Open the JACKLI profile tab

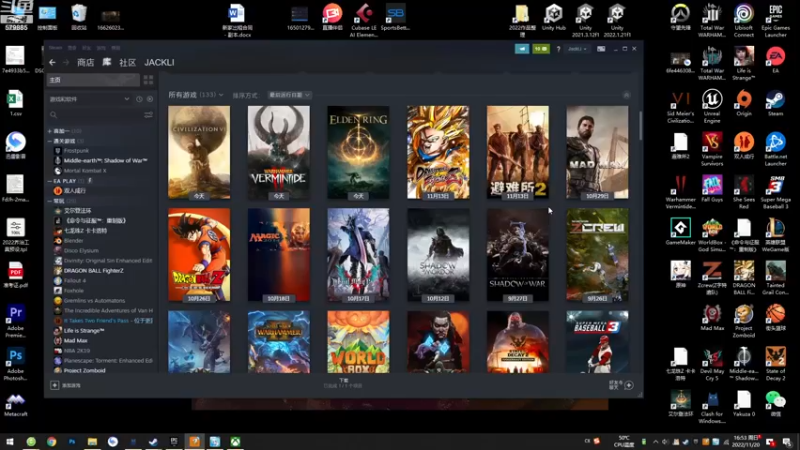(159, 62)
